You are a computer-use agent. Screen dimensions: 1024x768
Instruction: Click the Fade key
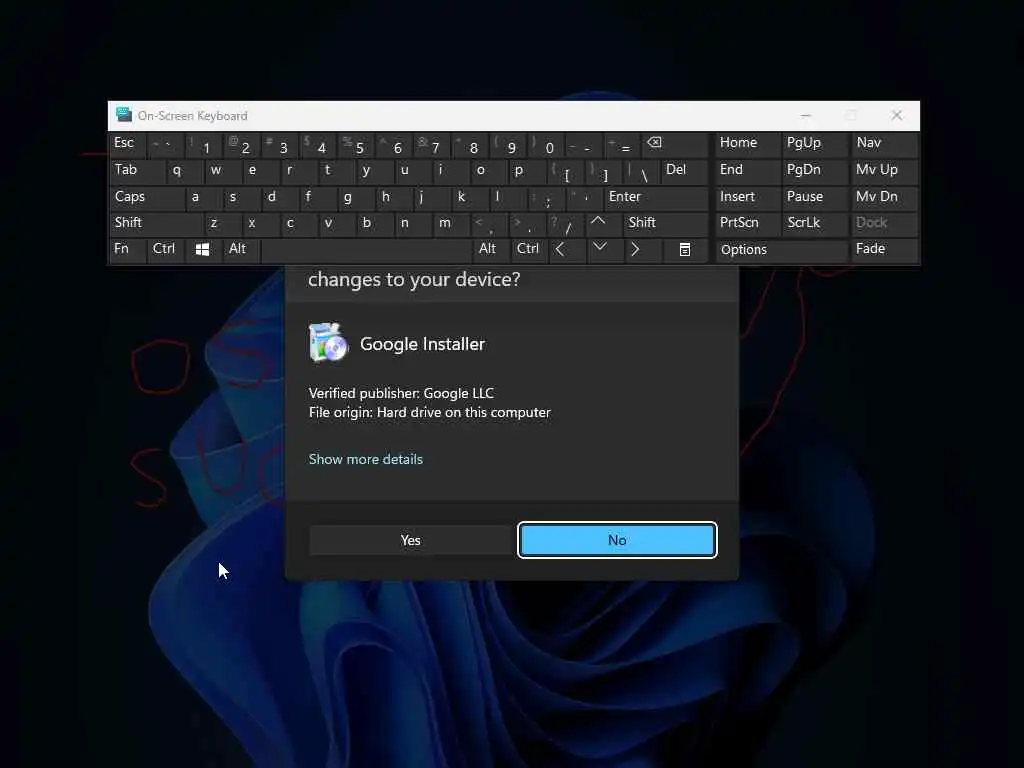click(x=885, y=249)
